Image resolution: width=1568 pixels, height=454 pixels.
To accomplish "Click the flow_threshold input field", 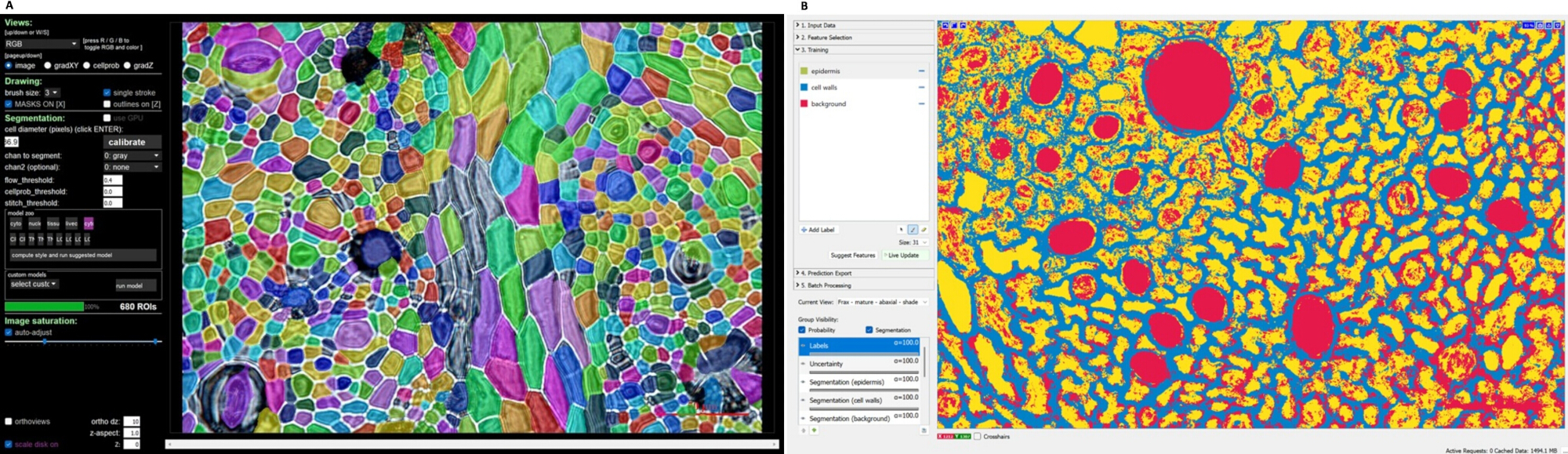I will click(112, 180).
